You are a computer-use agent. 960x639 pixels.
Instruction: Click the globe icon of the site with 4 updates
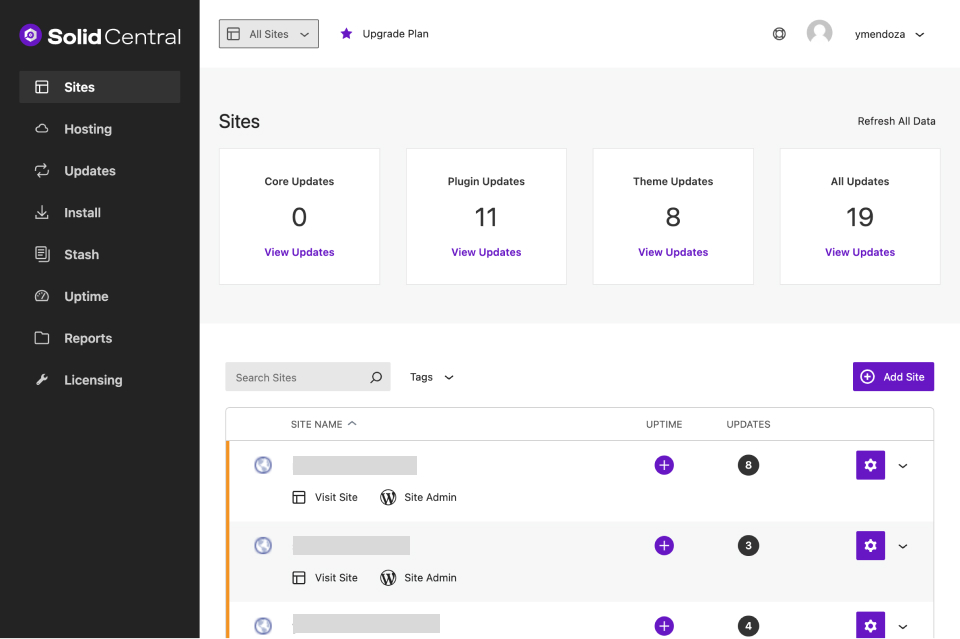(263, 626)
